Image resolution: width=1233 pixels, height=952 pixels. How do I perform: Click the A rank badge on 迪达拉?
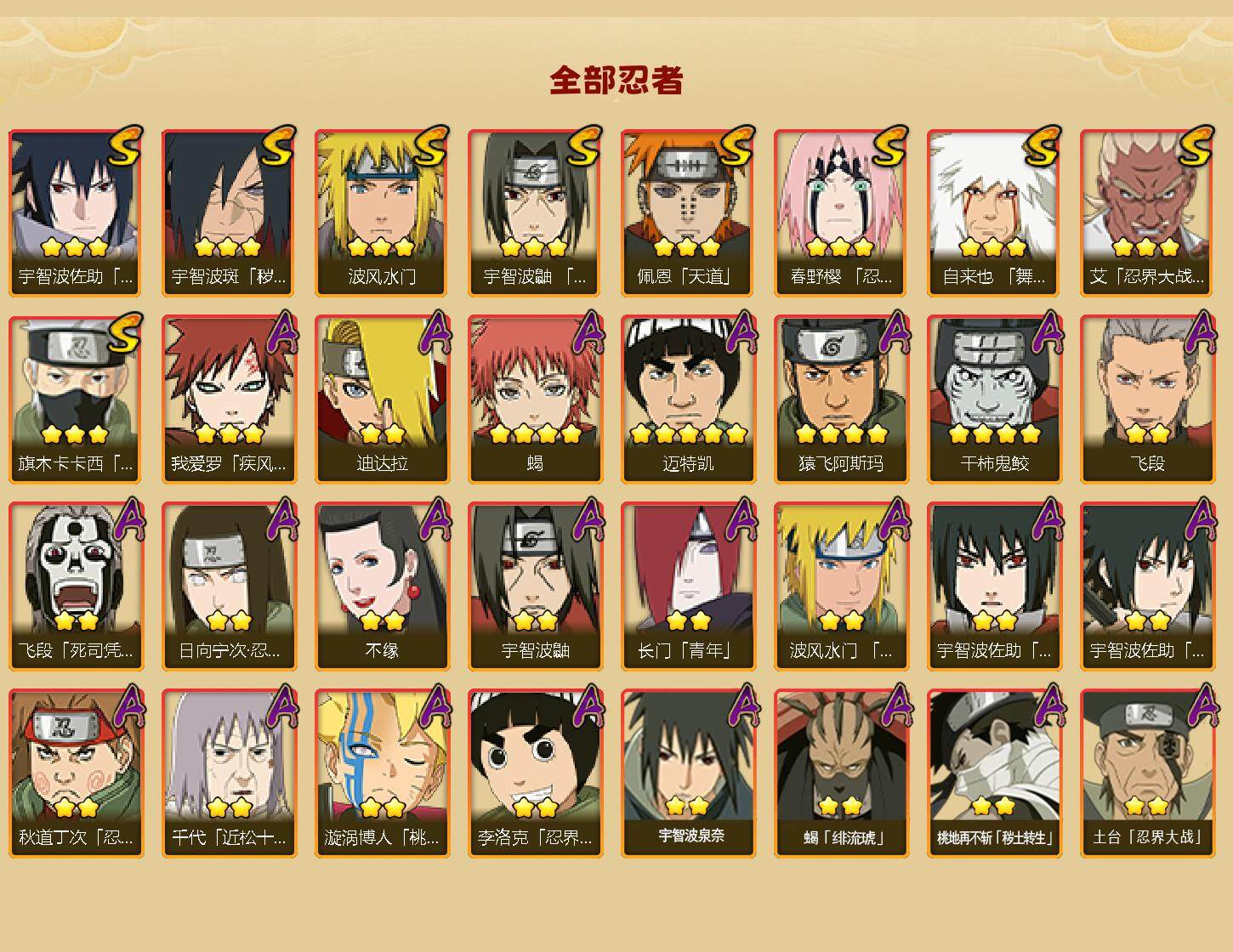(434, 332)
